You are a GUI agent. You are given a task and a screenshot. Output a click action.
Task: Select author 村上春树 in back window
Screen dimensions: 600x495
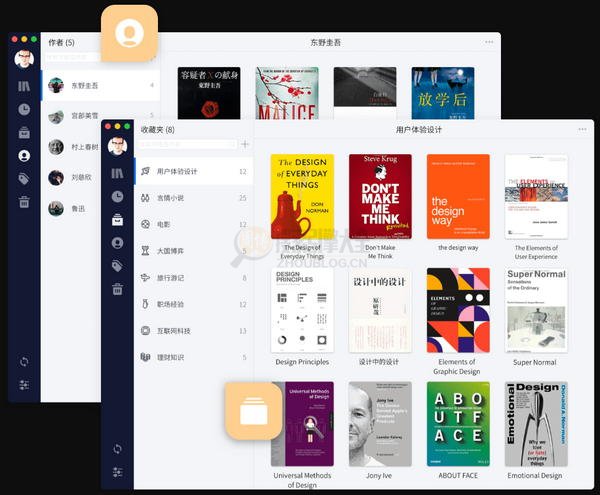coord(71,147)
